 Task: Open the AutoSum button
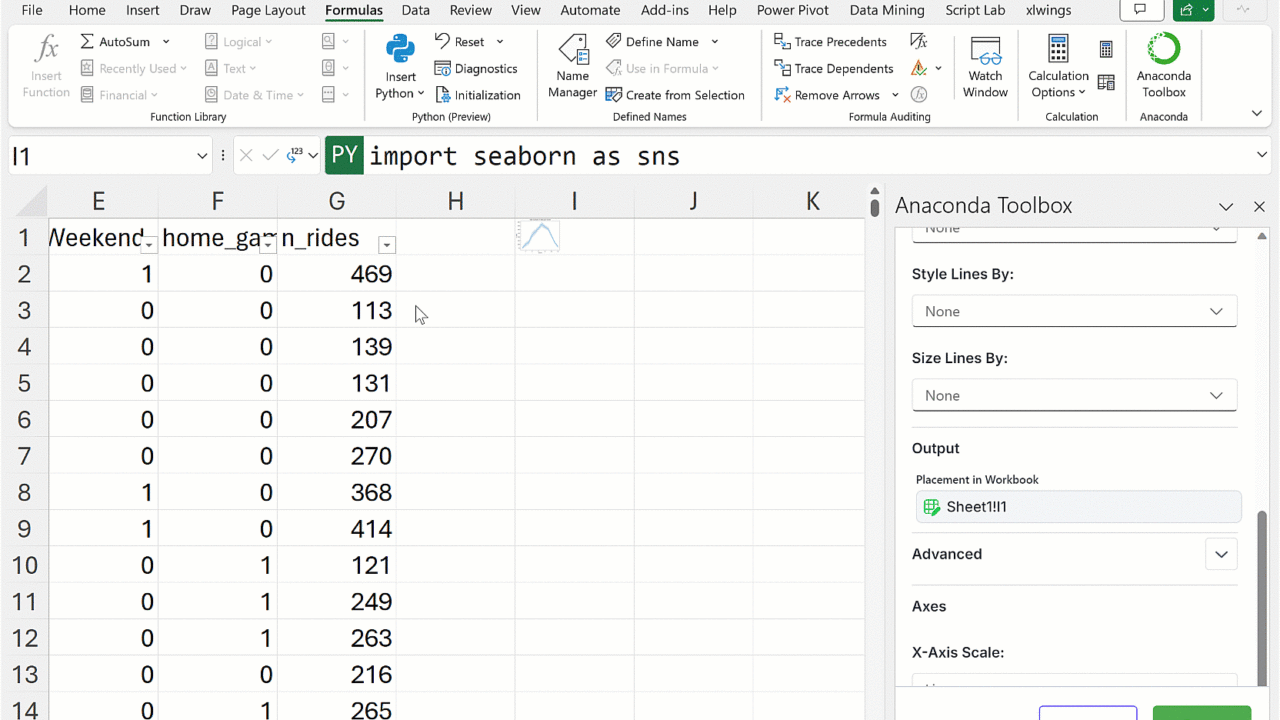point(115,42)
